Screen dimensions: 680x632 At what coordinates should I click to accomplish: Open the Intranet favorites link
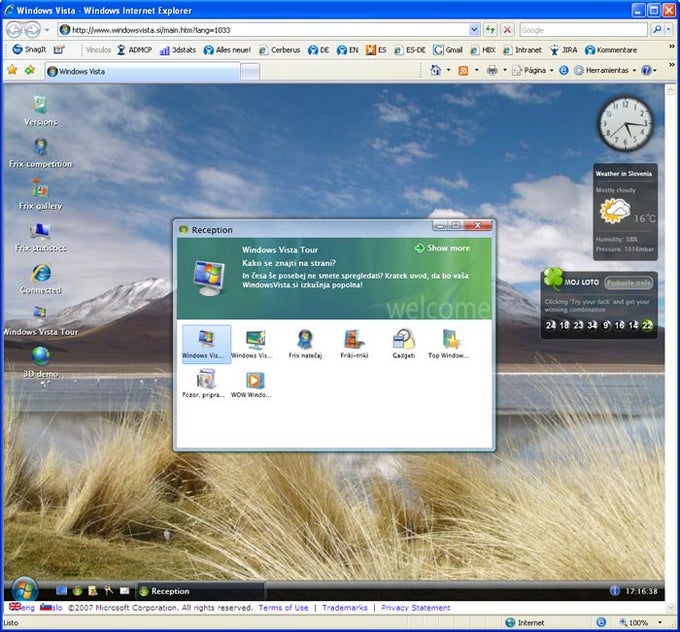point(523,50)
